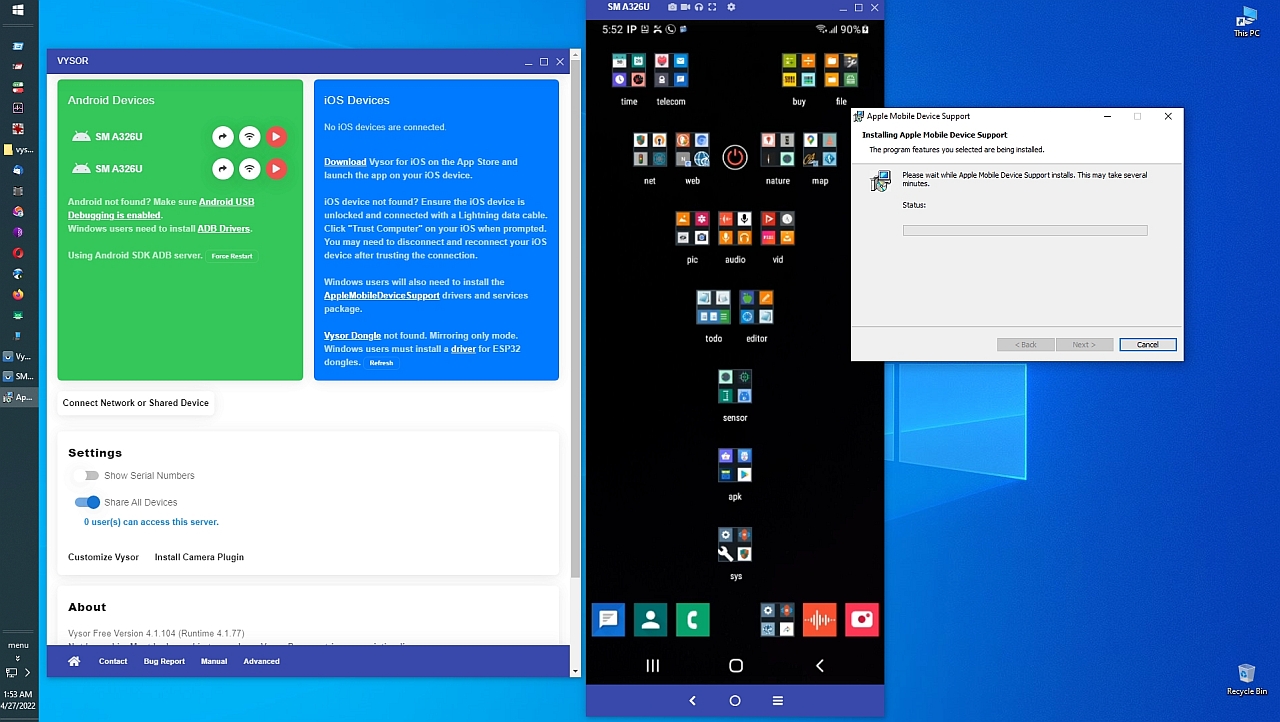This screenshot has height=722, width=1280.
Task: Open the Contacts app in phone dock
Action: tap(650, 620)
